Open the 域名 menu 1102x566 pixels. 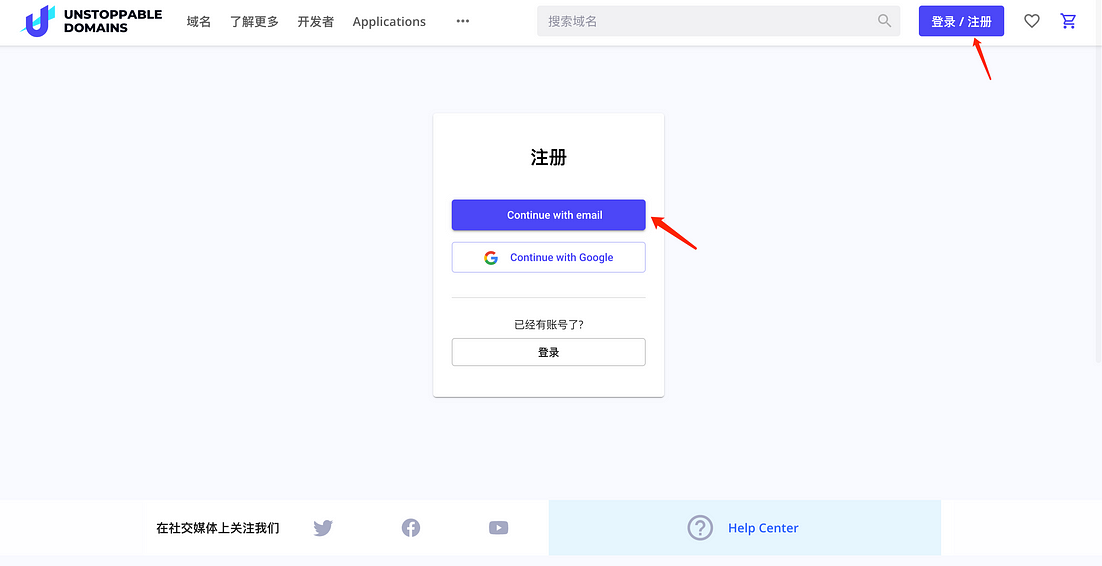coord(199,22)
